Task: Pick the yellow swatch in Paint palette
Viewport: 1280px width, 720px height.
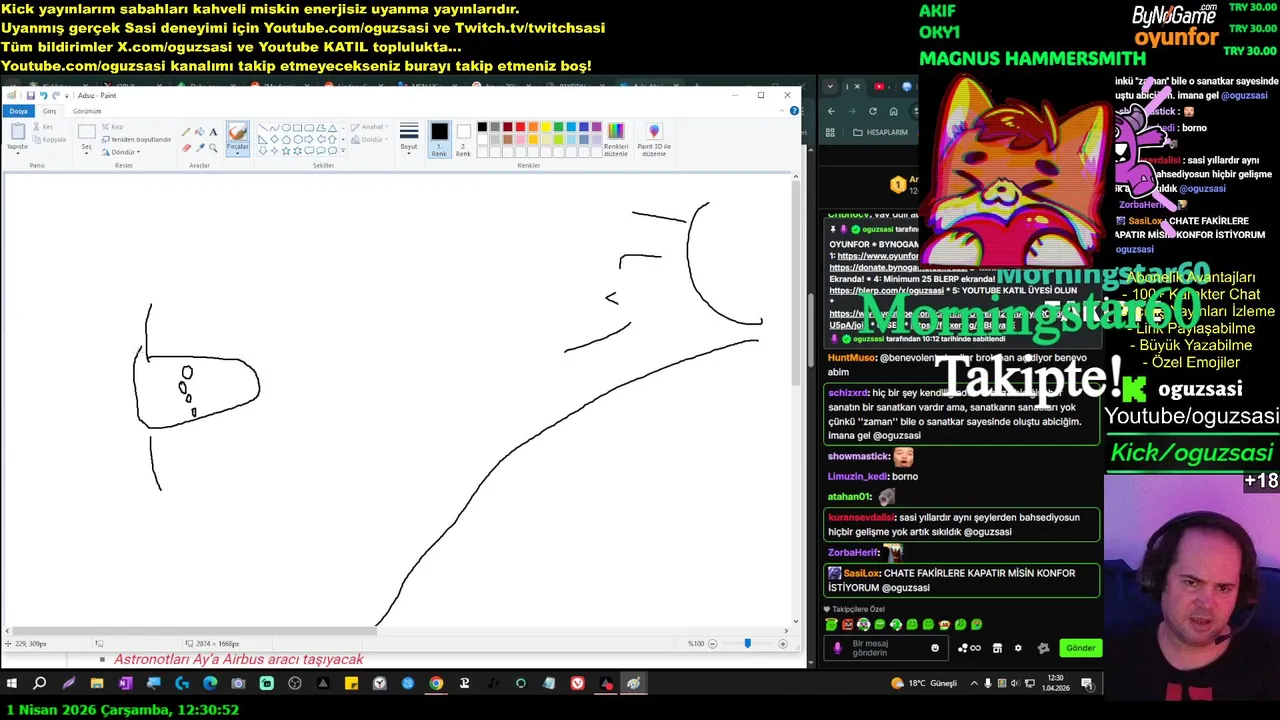Action: [x=546, y=127]
